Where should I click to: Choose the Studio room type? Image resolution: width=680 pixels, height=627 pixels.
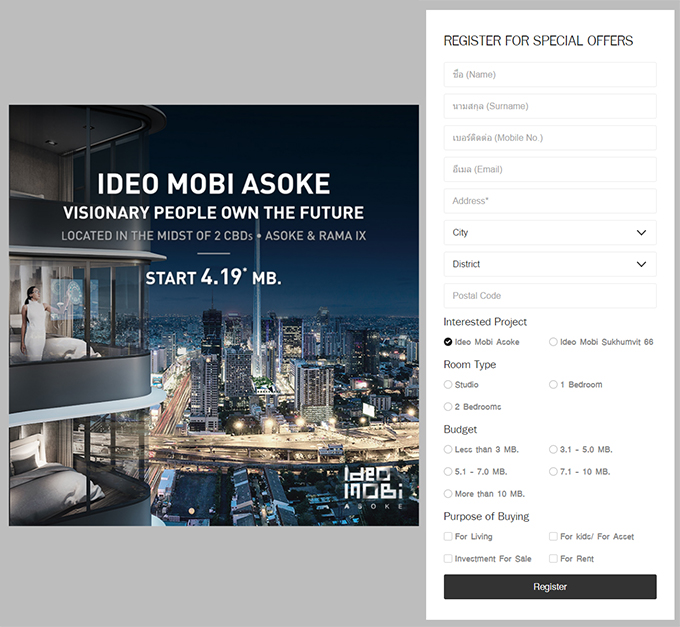pos(448,385)
